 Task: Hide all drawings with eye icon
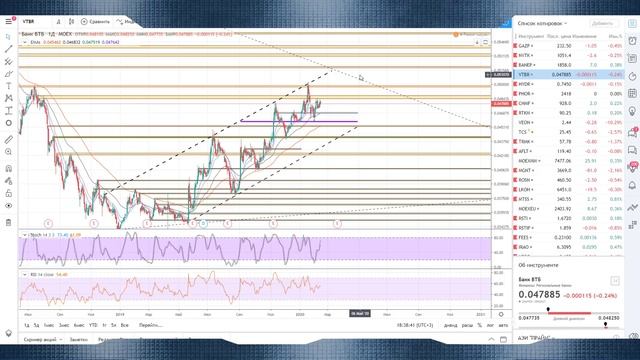(9, 206)
